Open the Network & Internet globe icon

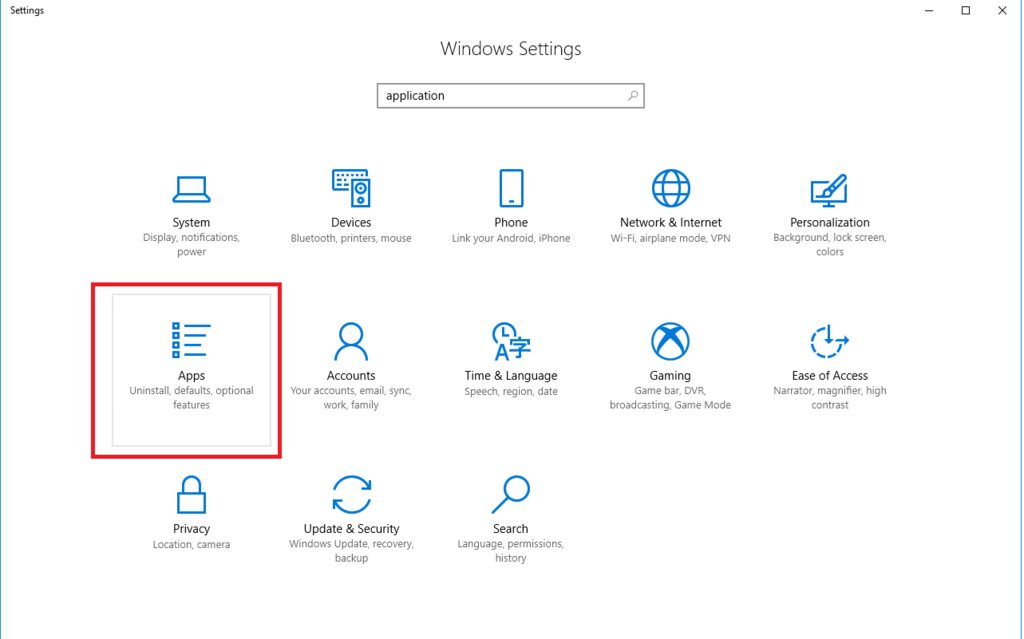click(671, 188)
